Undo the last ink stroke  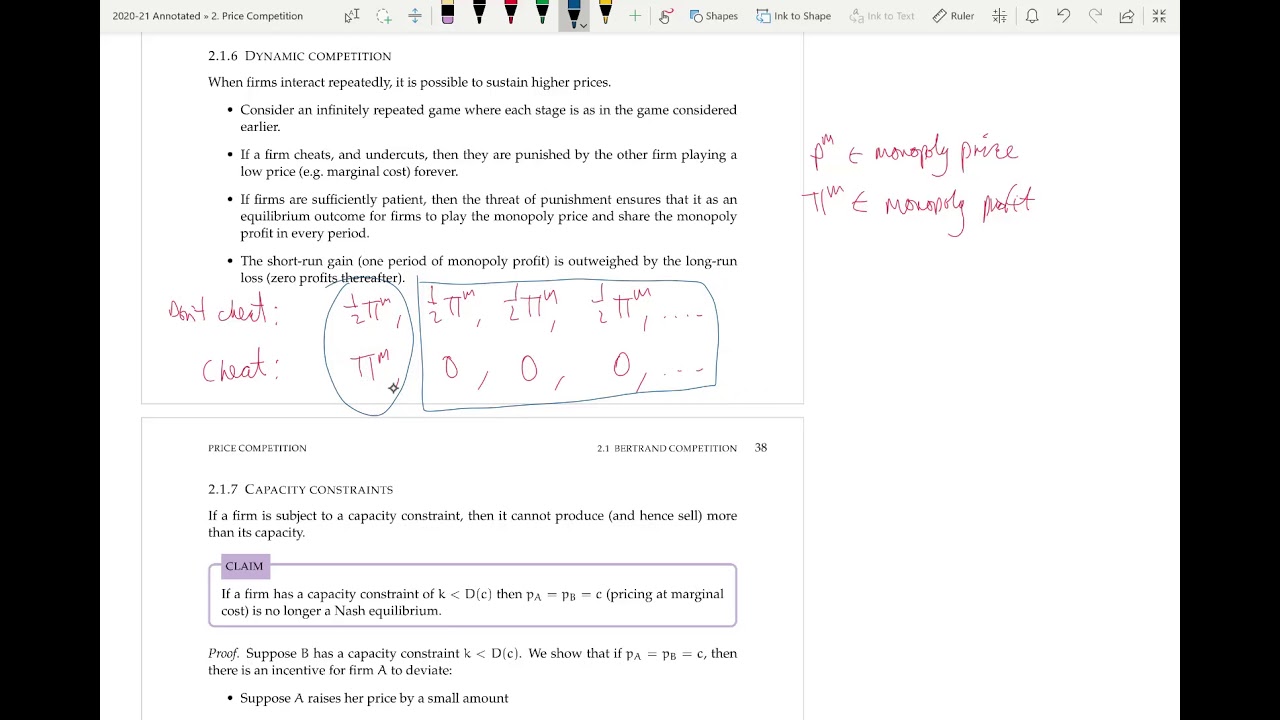[1063, 16]
